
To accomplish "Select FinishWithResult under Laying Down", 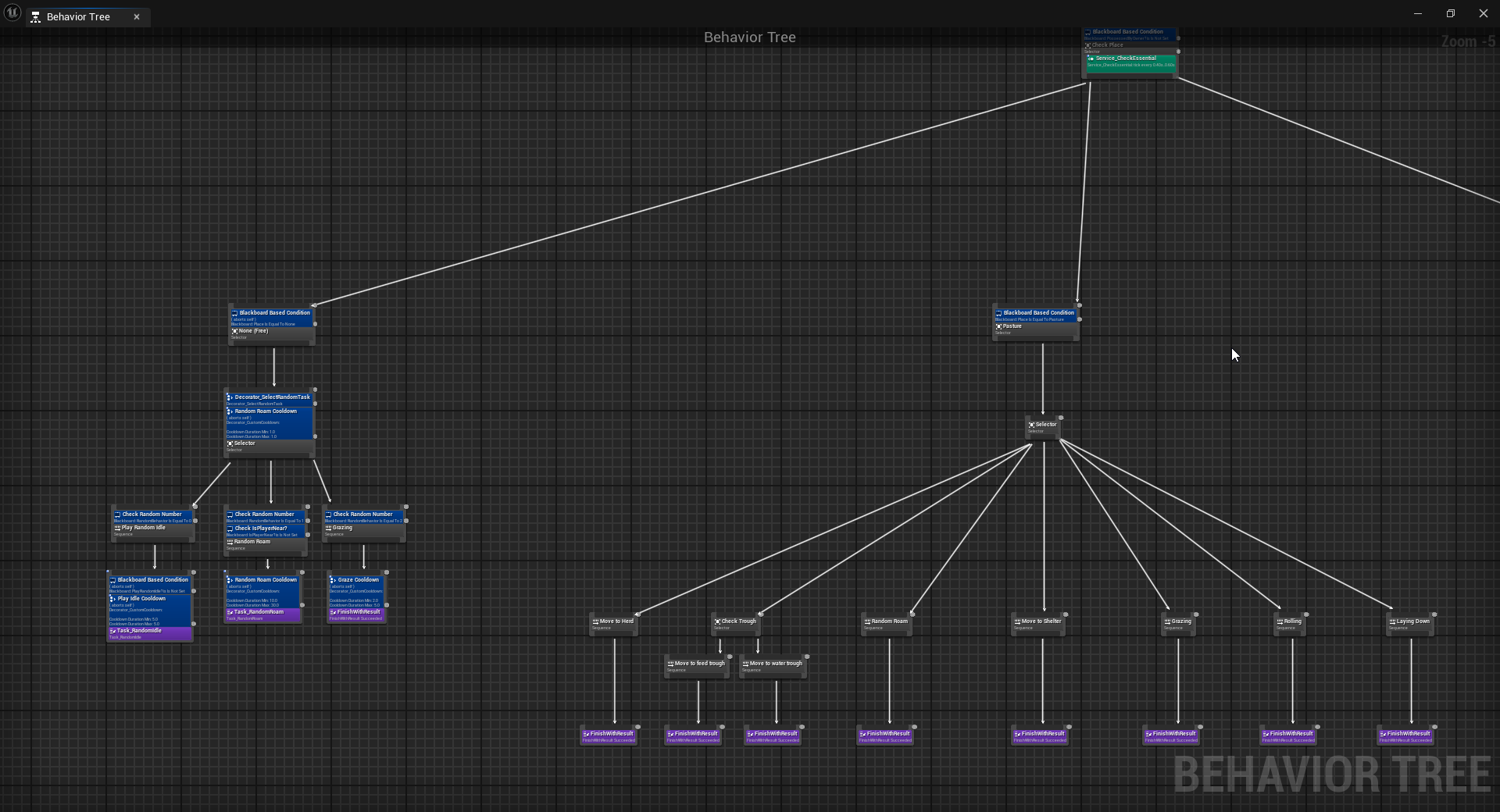I will pyautogui.click(x=1405, y=736).
